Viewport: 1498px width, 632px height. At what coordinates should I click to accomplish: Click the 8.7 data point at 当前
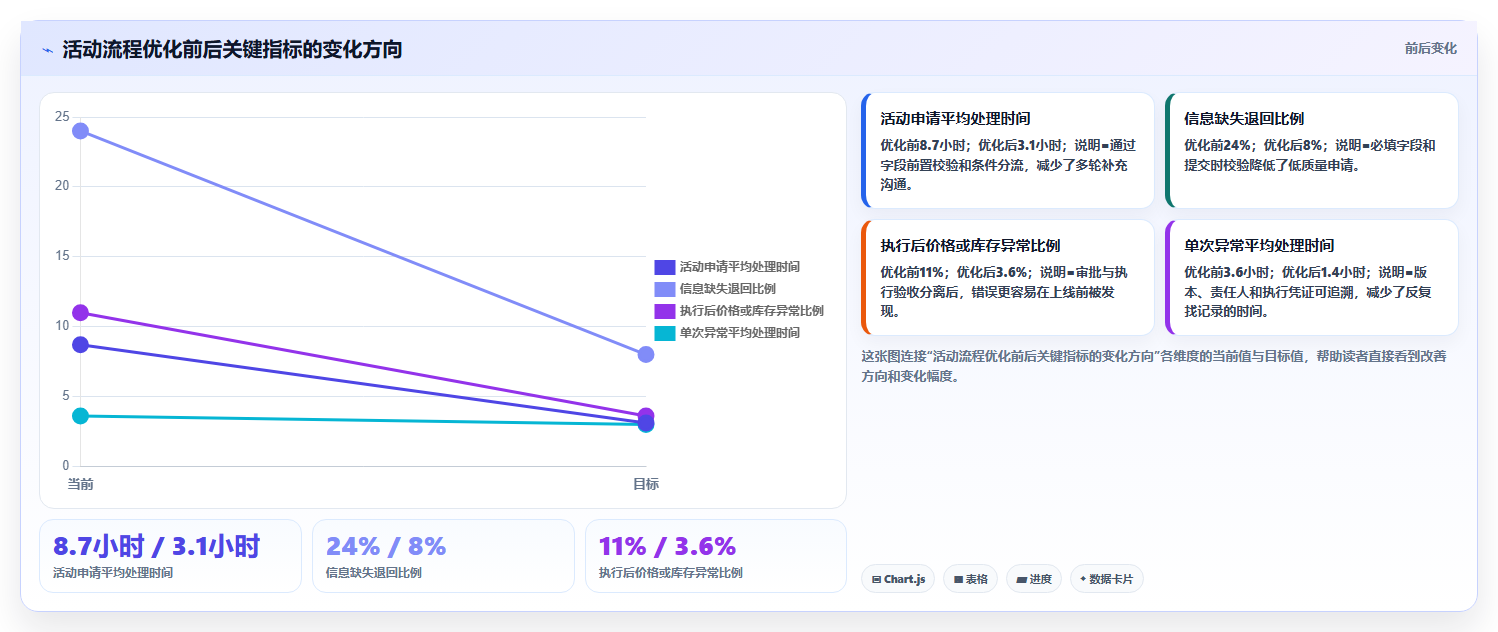(x=81, y=345)
